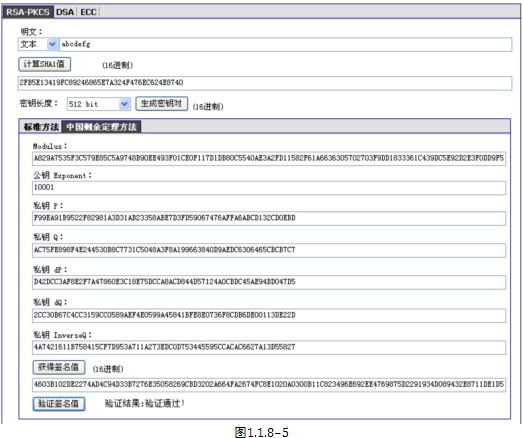Image resolution: width=523 pixels, height=438 pixels.
Task: Focus the plaintext field containing abcdefg
Action: coord(286,44)
